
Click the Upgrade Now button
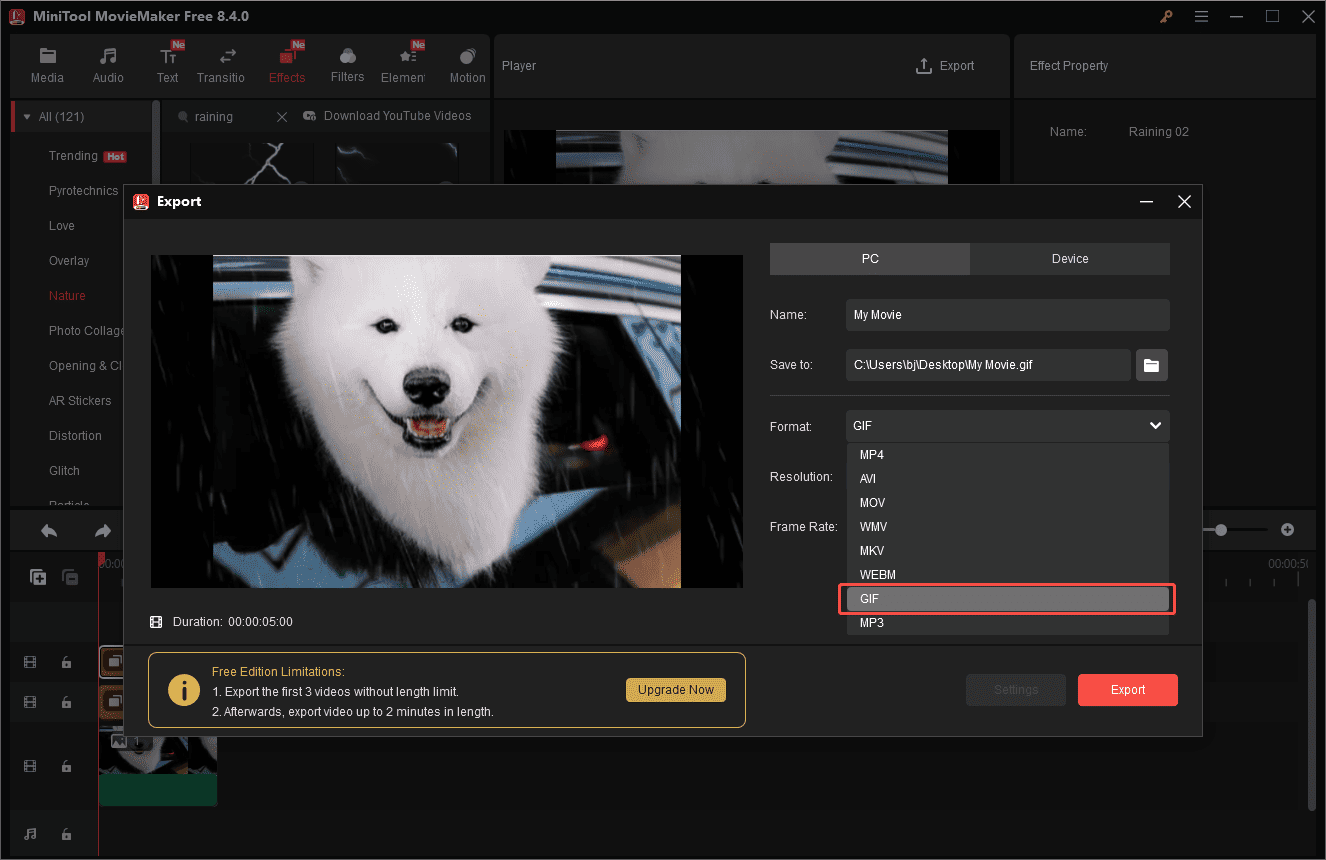point(675,690)
